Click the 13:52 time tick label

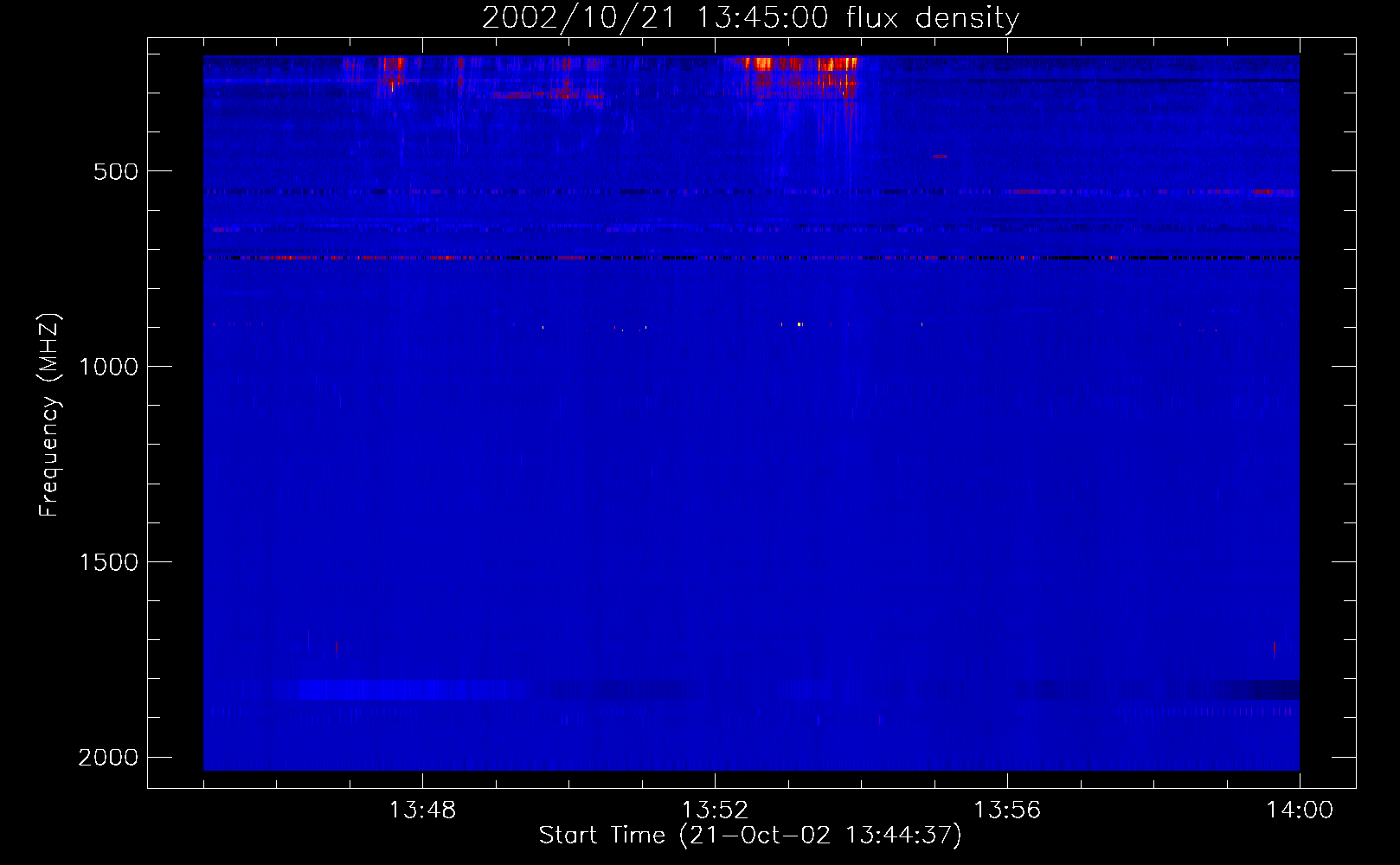(715, 811)
